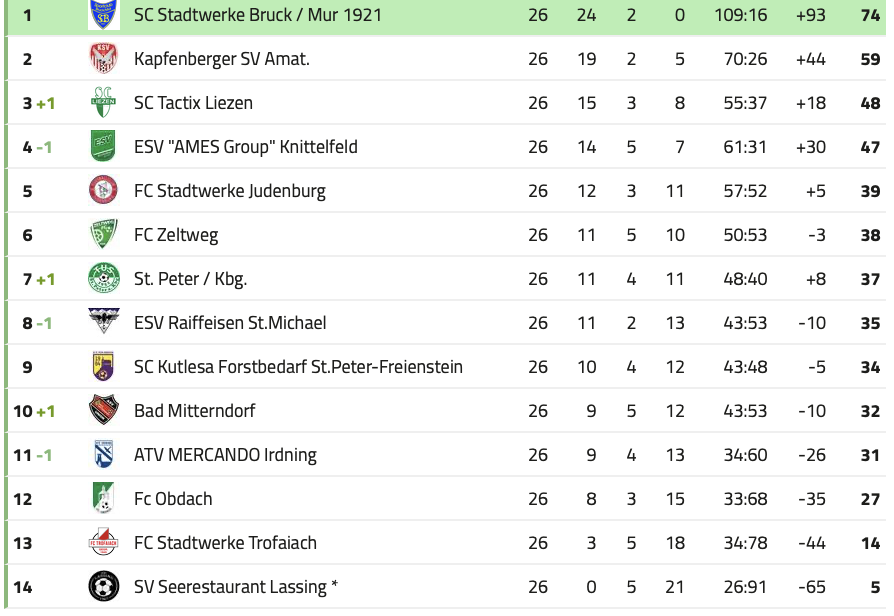Screen dimensions: 894x616
Task: Select the St.Peter-Freienstein purple-yellow crest
Action: tap(104, 366)
